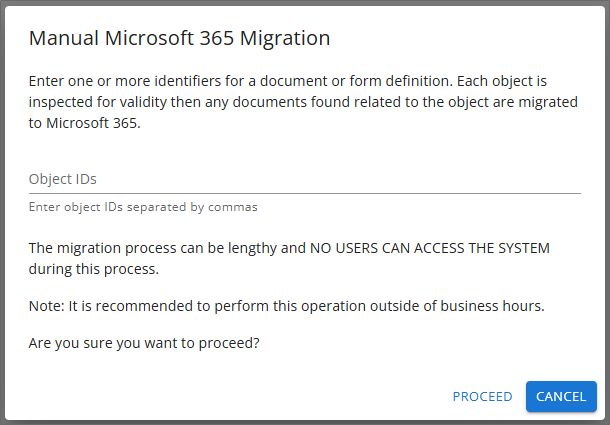The height and width of the screenshot is (425, 610).
Task: Click the underline of the Object IDs field
Action: pyautogui.click(x=304, y=192)
